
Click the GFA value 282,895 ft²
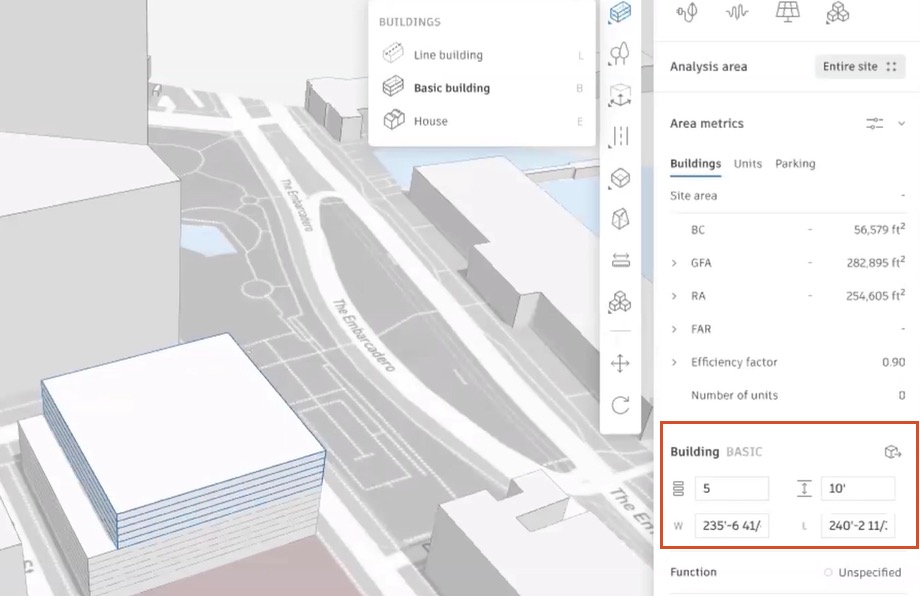(x=875, y=263)
